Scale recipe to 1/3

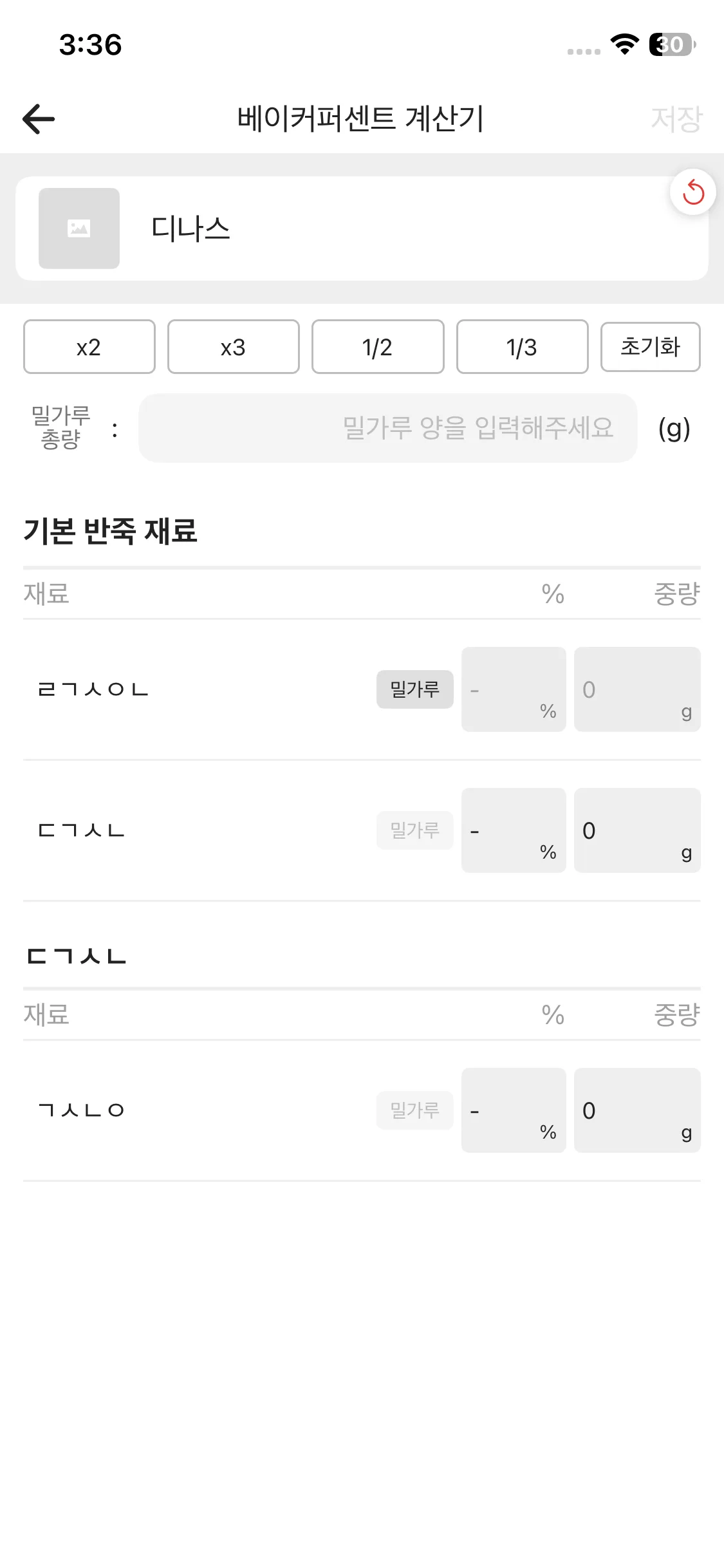(522, 347)
